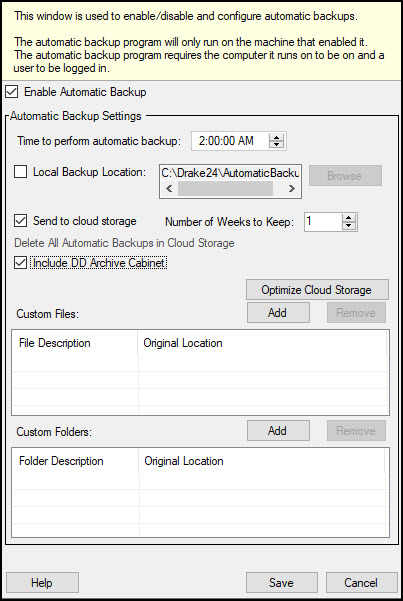
Task: Click the Optimize Cloud Storage button
Action: (317, 290)
